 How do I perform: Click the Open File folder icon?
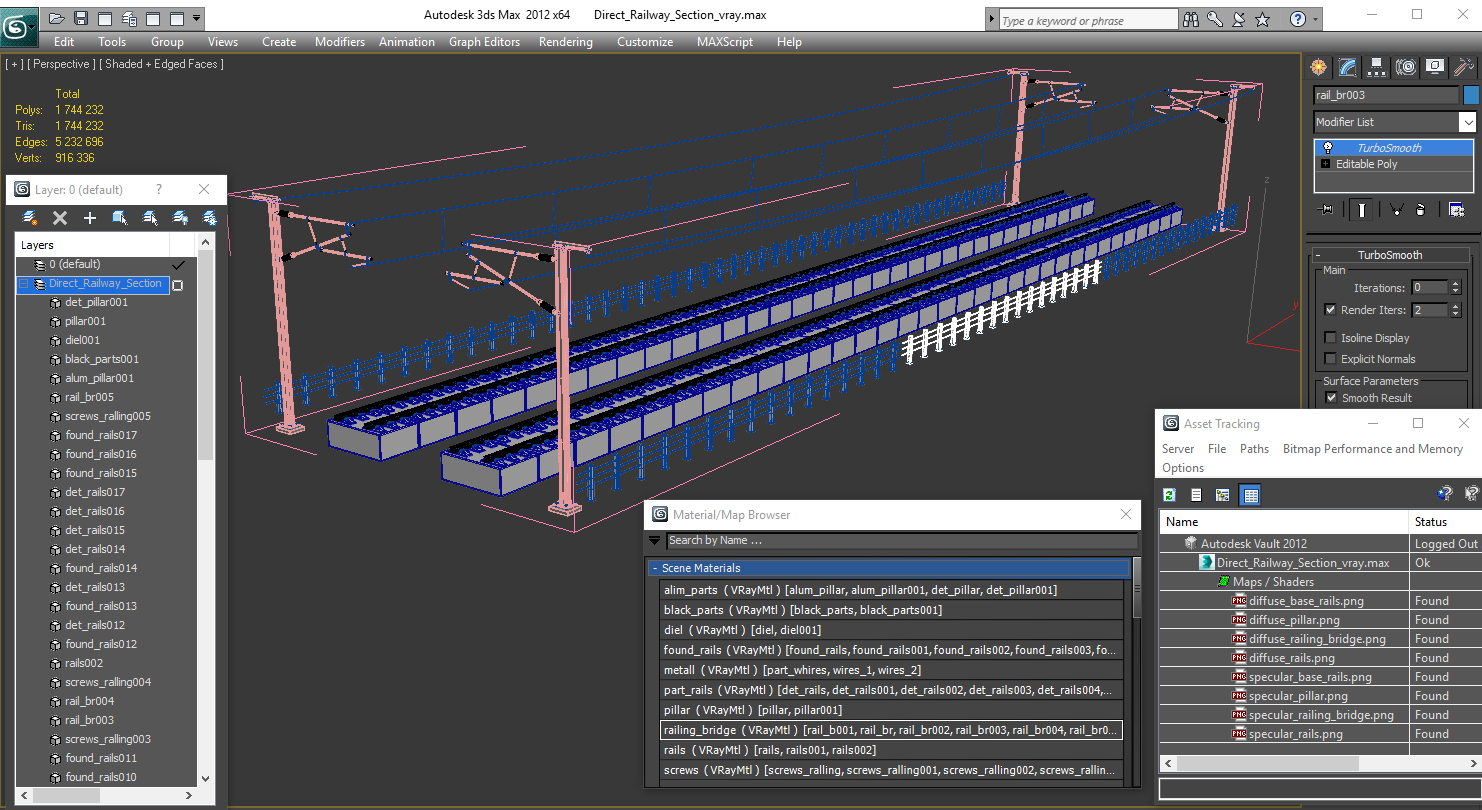pyautogui.click(x=57, y=18)
